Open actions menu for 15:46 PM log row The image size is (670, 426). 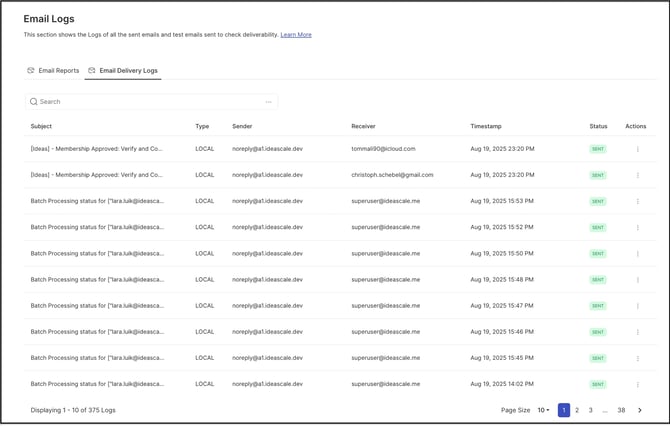coord(638,332)
